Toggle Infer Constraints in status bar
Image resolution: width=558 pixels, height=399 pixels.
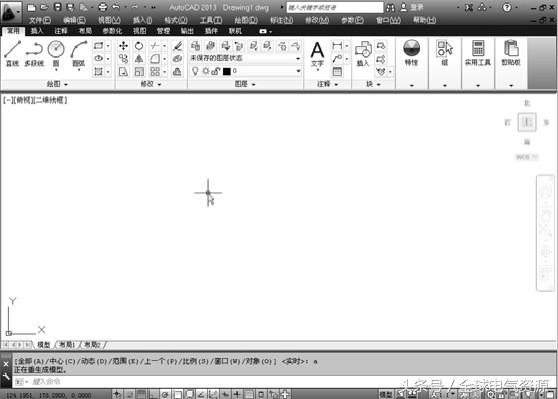pos(117,394)
